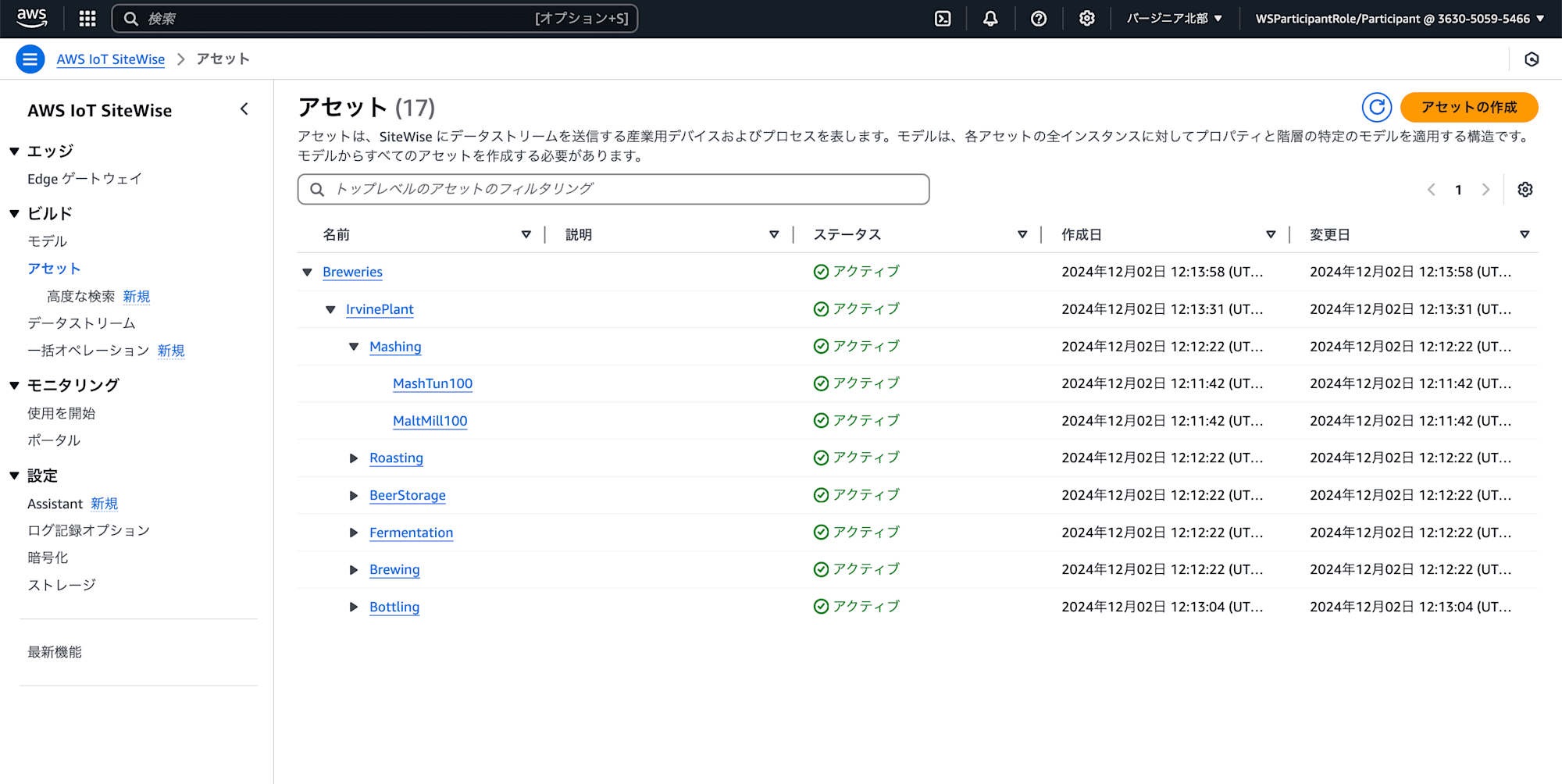The height and width of the screenshot is (784, 1562).
Task: Toggle the side navigation hamburger button
Action: pos(30,59)
